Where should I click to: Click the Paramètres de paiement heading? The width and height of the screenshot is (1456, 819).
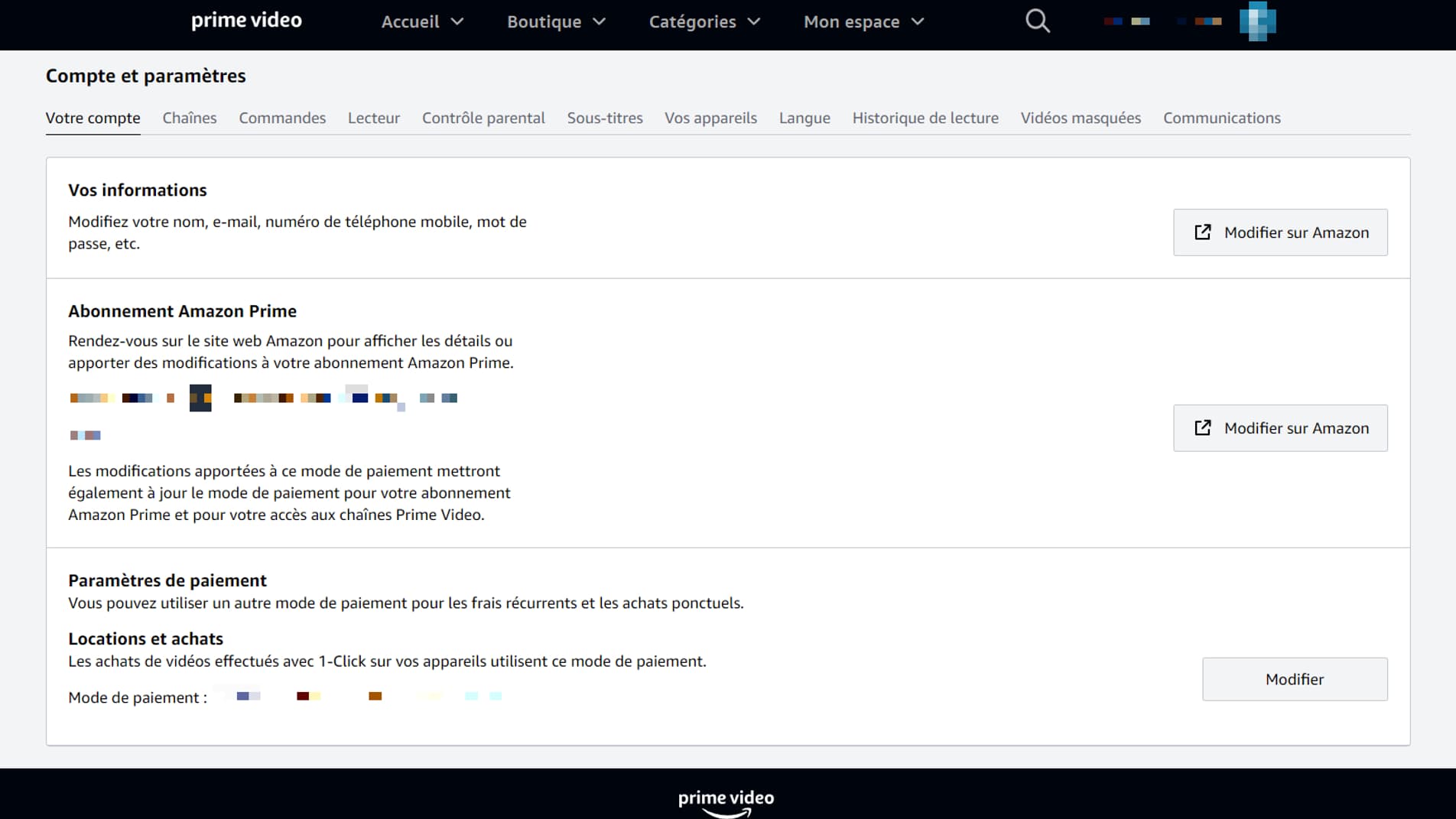[167, 580]
